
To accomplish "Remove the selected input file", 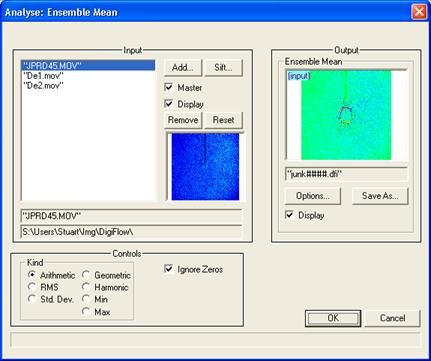I will pyautogui.click(x=183, y=120).
